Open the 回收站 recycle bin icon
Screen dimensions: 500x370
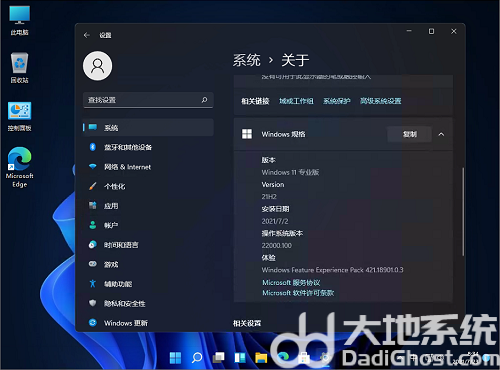(19, 68)
